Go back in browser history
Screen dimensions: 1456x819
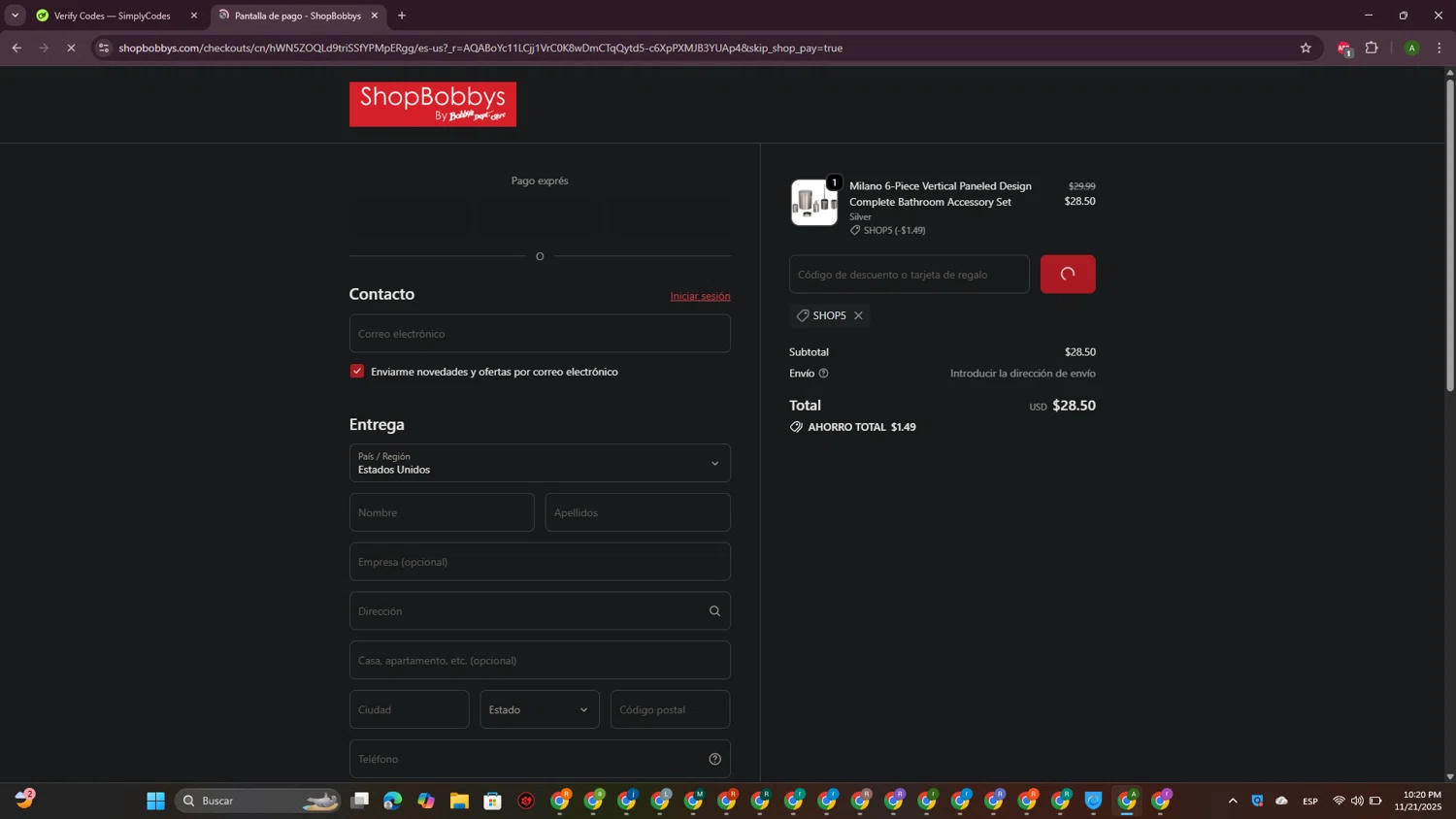17,48
